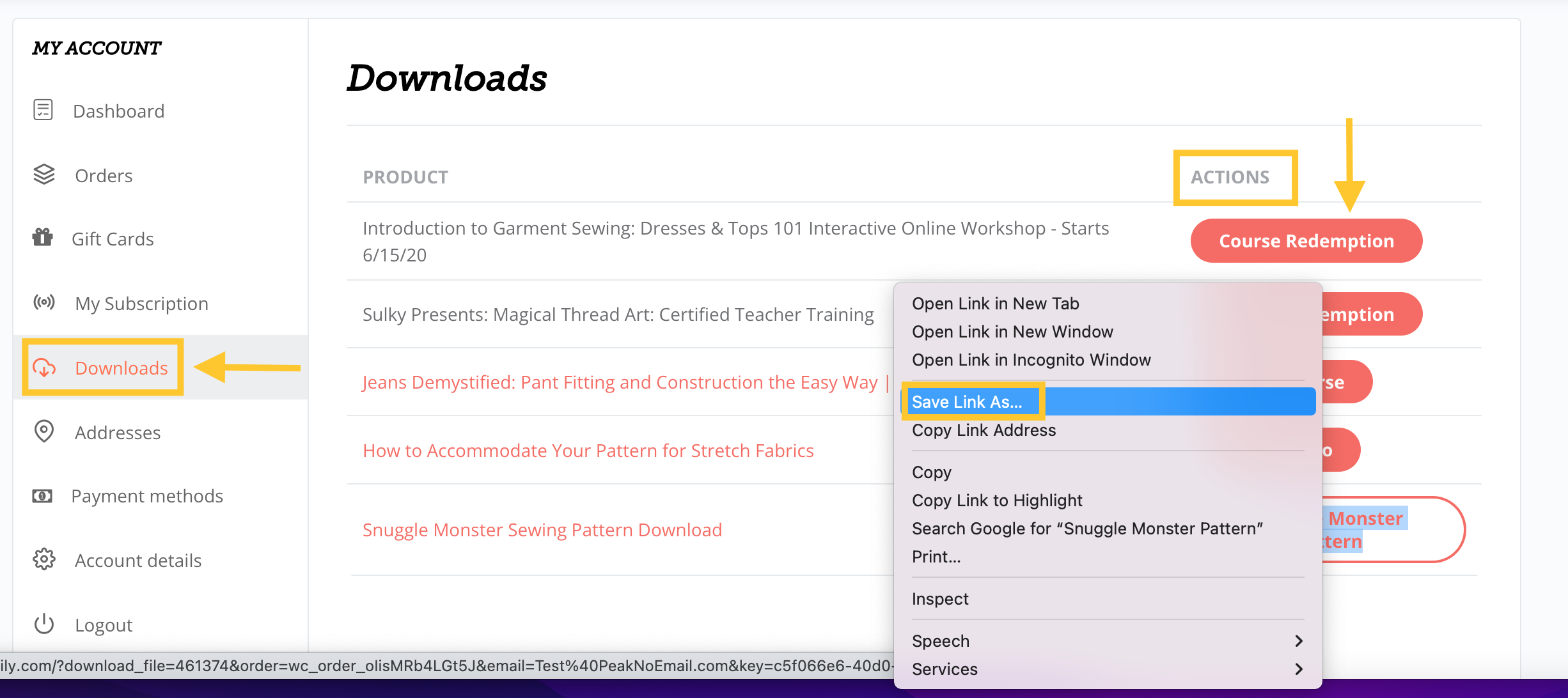Click the Gift Cards present icon
This screenshot has width=1568, height=698.
pos(43,237)
